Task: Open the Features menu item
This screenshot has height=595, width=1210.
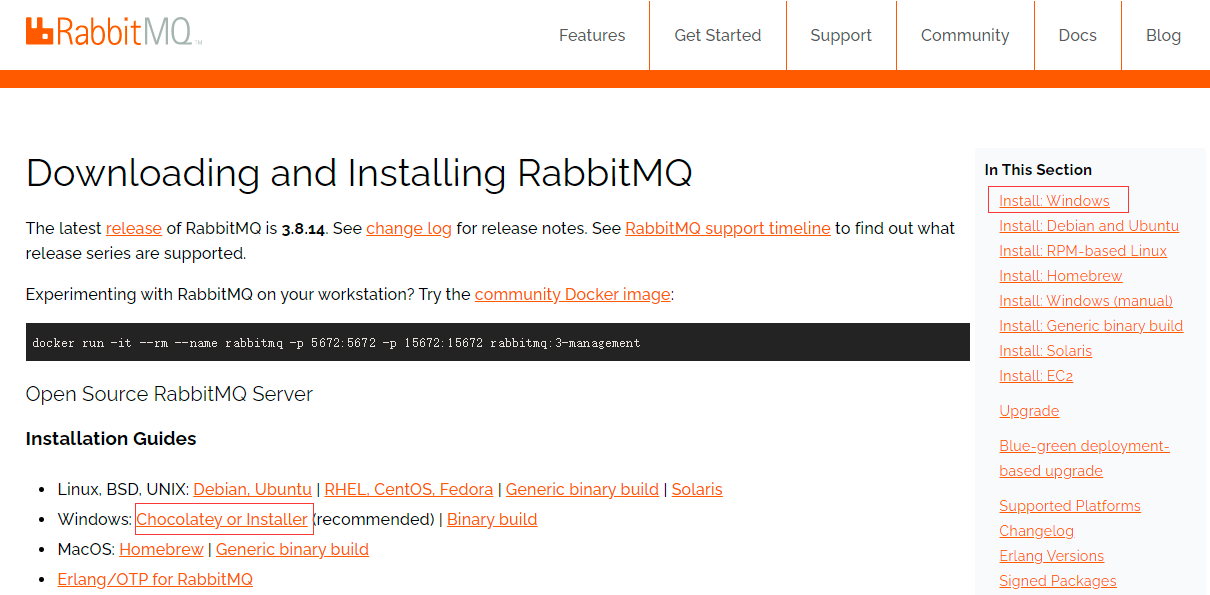Action: [x=592, y=35]
